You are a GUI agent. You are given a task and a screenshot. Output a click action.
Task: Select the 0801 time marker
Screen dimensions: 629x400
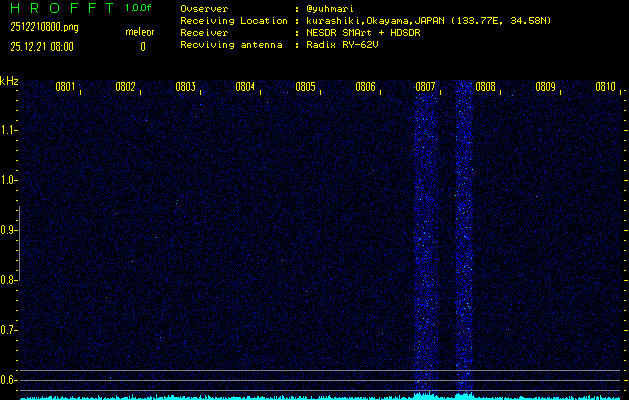point(65,87)
